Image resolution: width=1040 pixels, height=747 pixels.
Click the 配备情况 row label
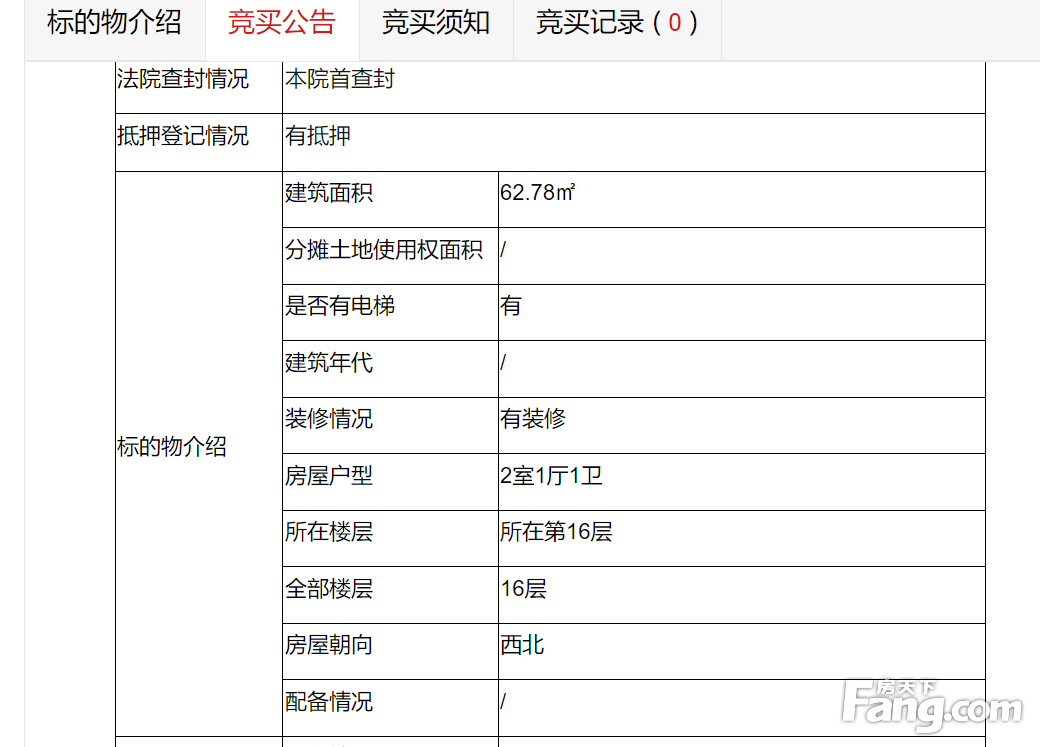(329, 702)
